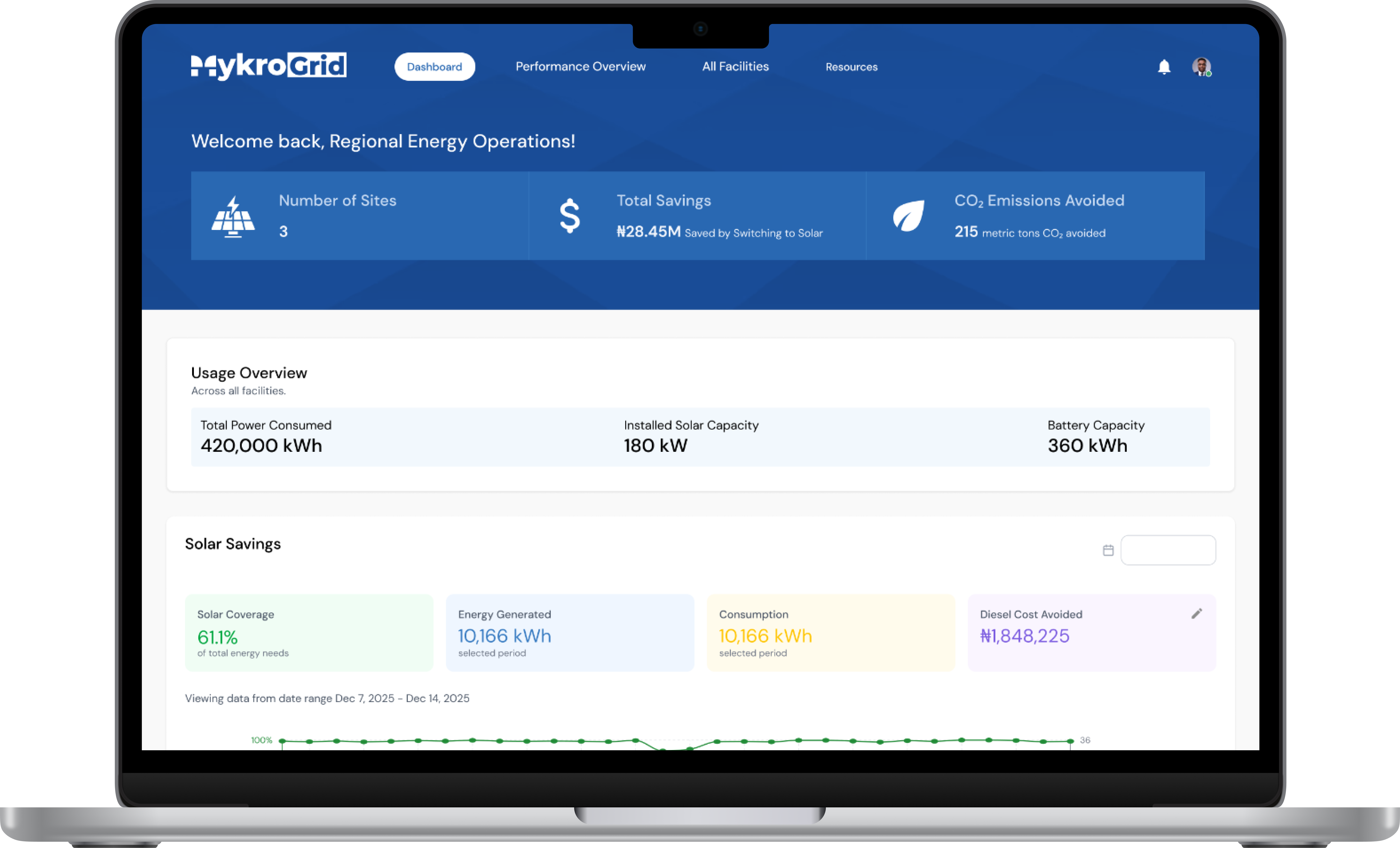Open All Facilities page
The height and width of the screenshot is (848, 1400).
coord(735,67)
